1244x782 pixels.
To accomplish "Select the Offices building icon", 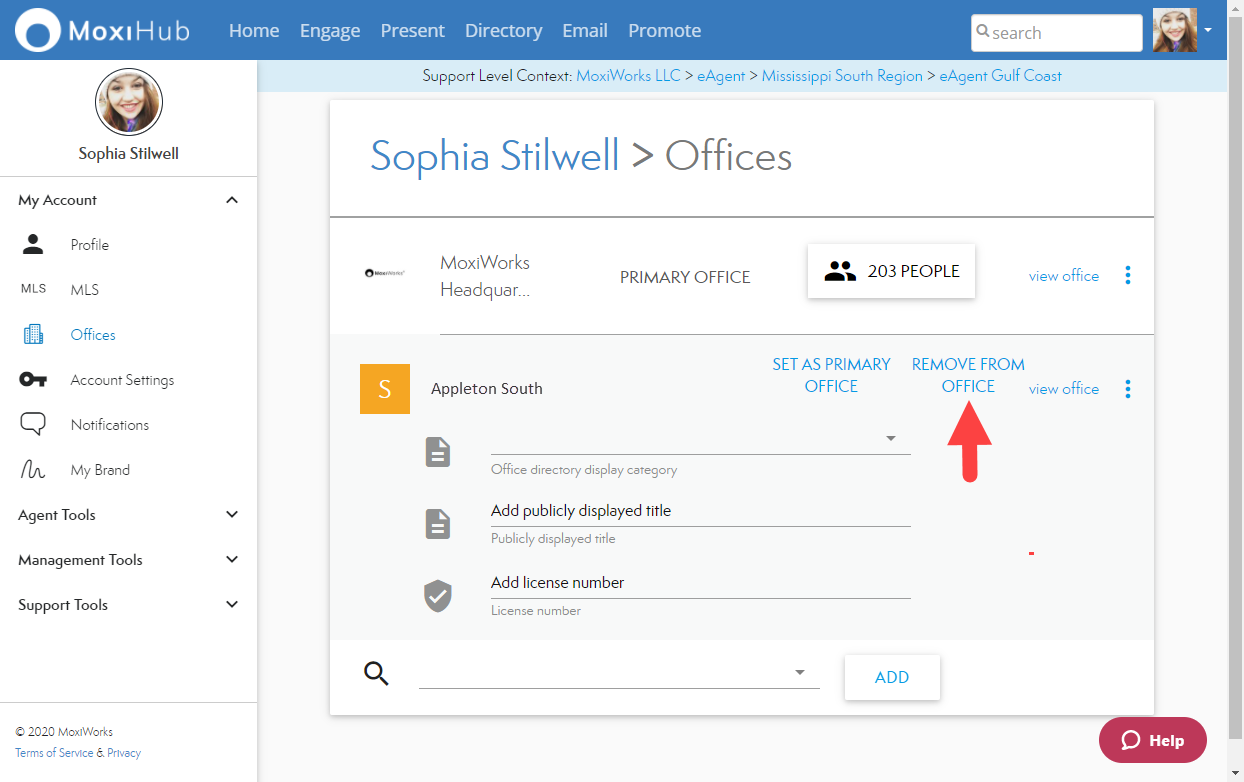I will [x=33, y=335].
